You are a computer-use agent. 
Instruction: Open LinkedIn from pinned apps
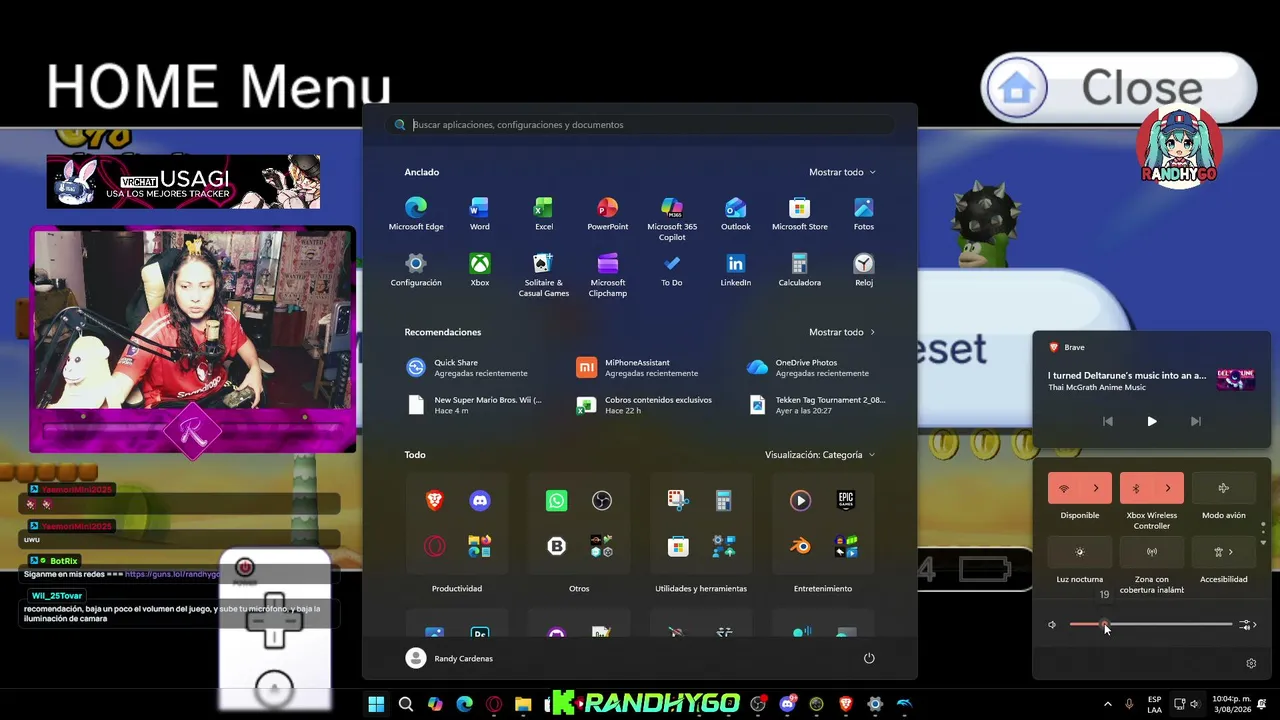click(x=736, y=270)
